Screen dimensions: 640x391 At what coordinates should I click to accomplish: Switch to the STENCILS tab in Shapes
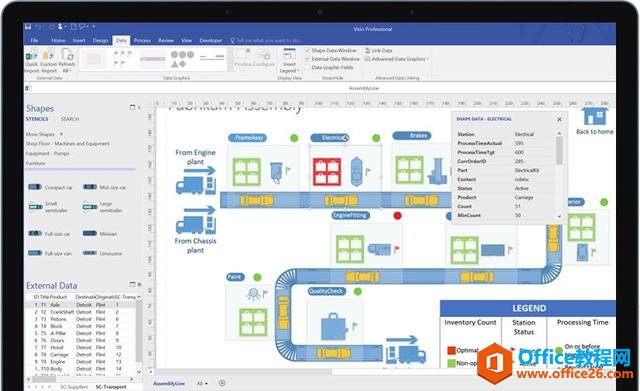click(37, 119)
